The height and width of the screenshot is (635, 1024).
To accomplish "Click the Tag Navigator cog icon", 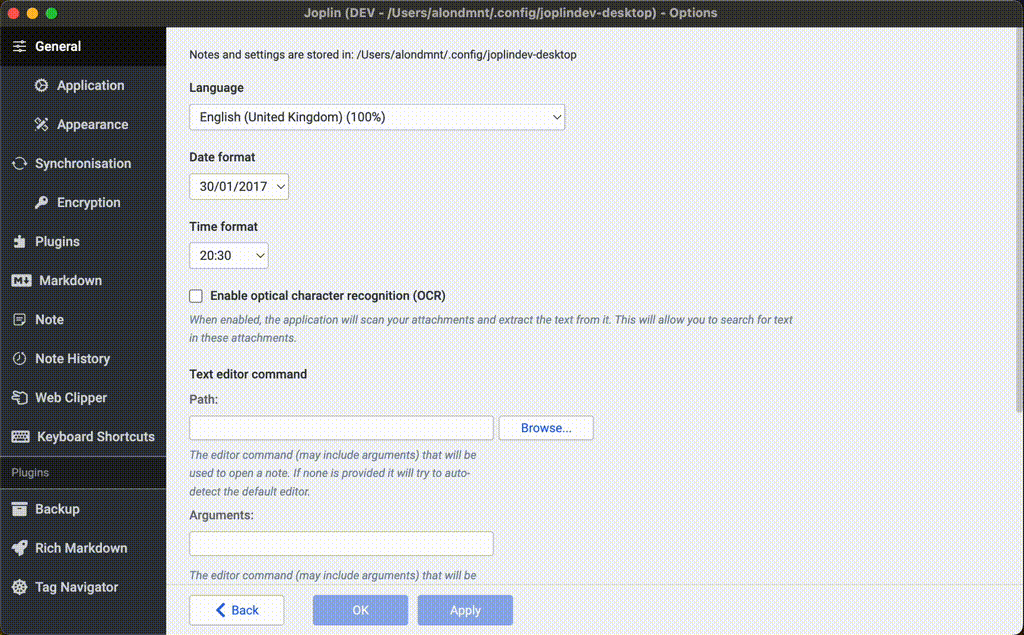I will point(20,587).
